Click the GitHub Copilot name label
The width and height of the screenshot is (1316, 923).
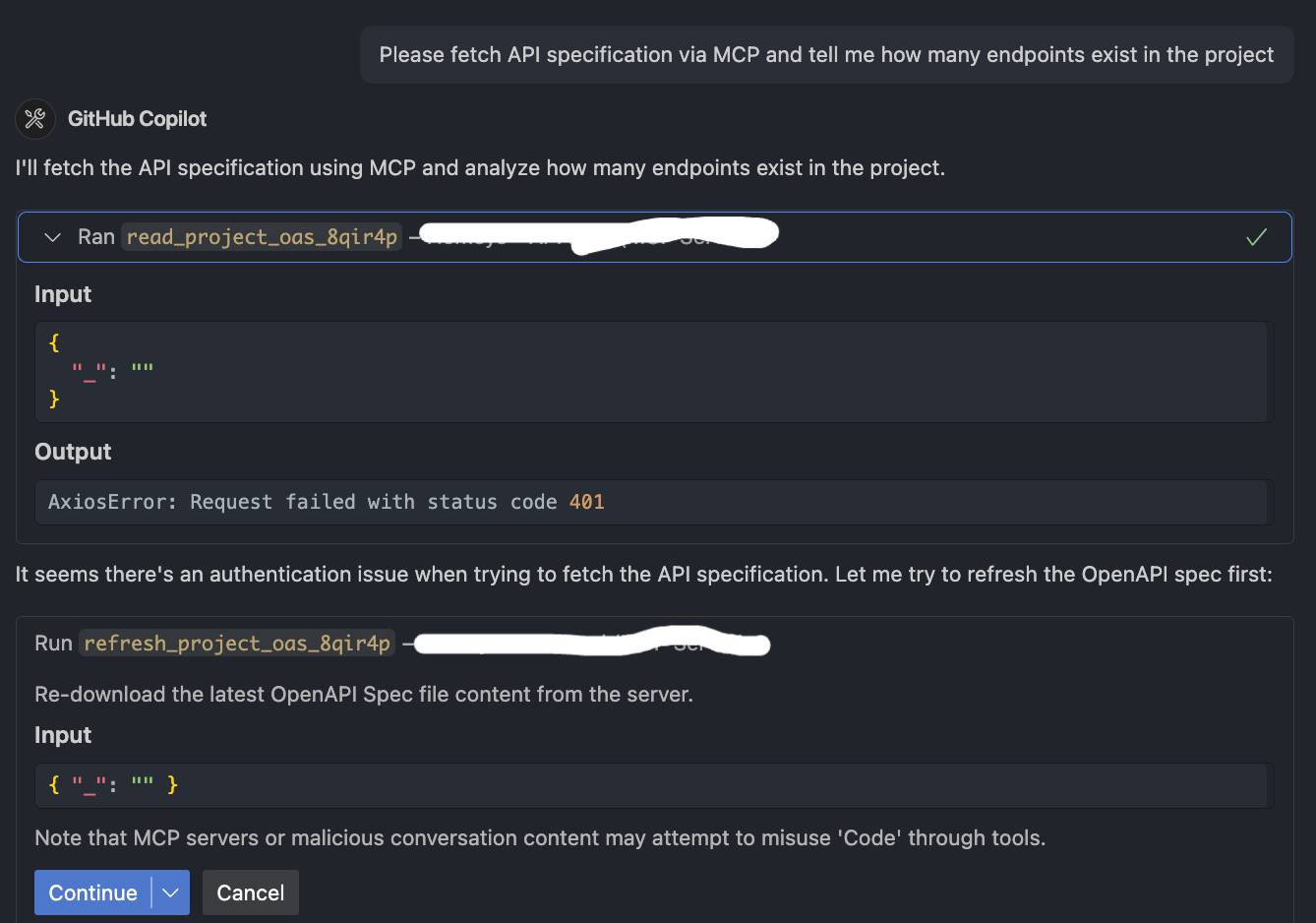(137, 119)
